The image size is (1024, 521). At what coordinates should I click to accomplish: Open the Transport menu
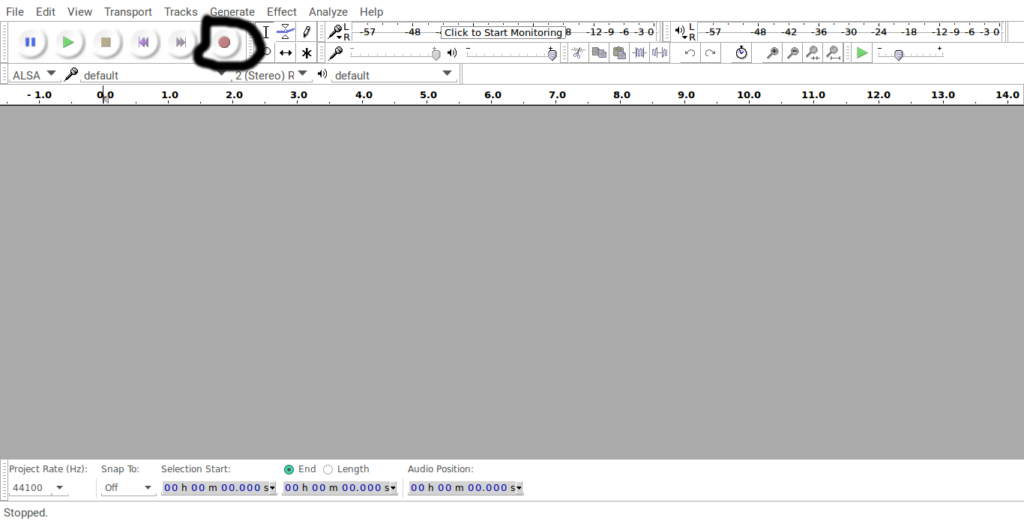[x=128, y=12]
